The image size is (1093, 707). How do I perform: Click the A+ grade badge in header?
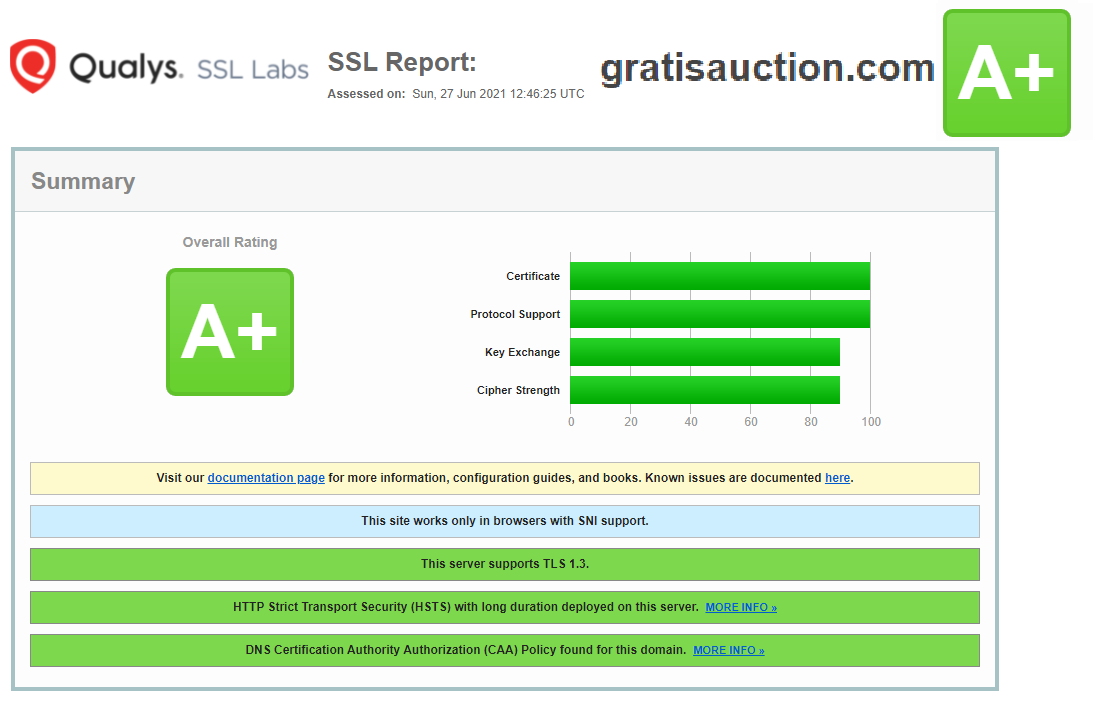(1007, 73)
